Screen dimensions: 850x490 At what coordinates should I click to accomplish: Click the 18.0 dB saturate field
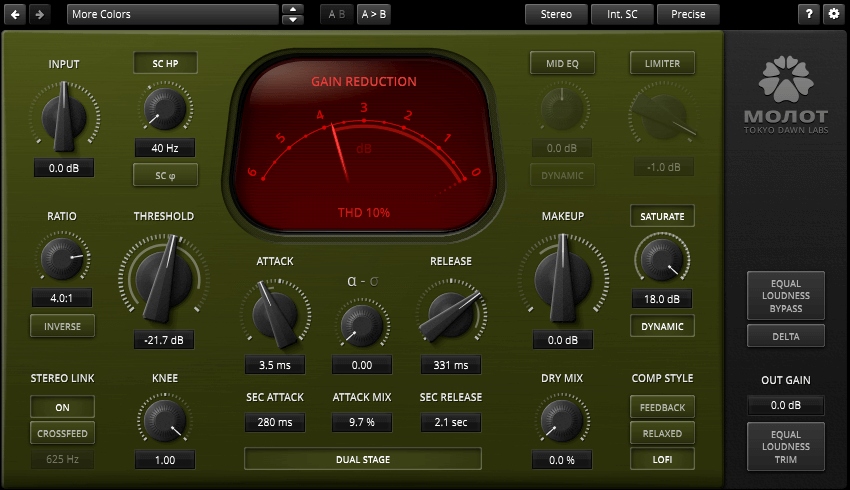662,299
